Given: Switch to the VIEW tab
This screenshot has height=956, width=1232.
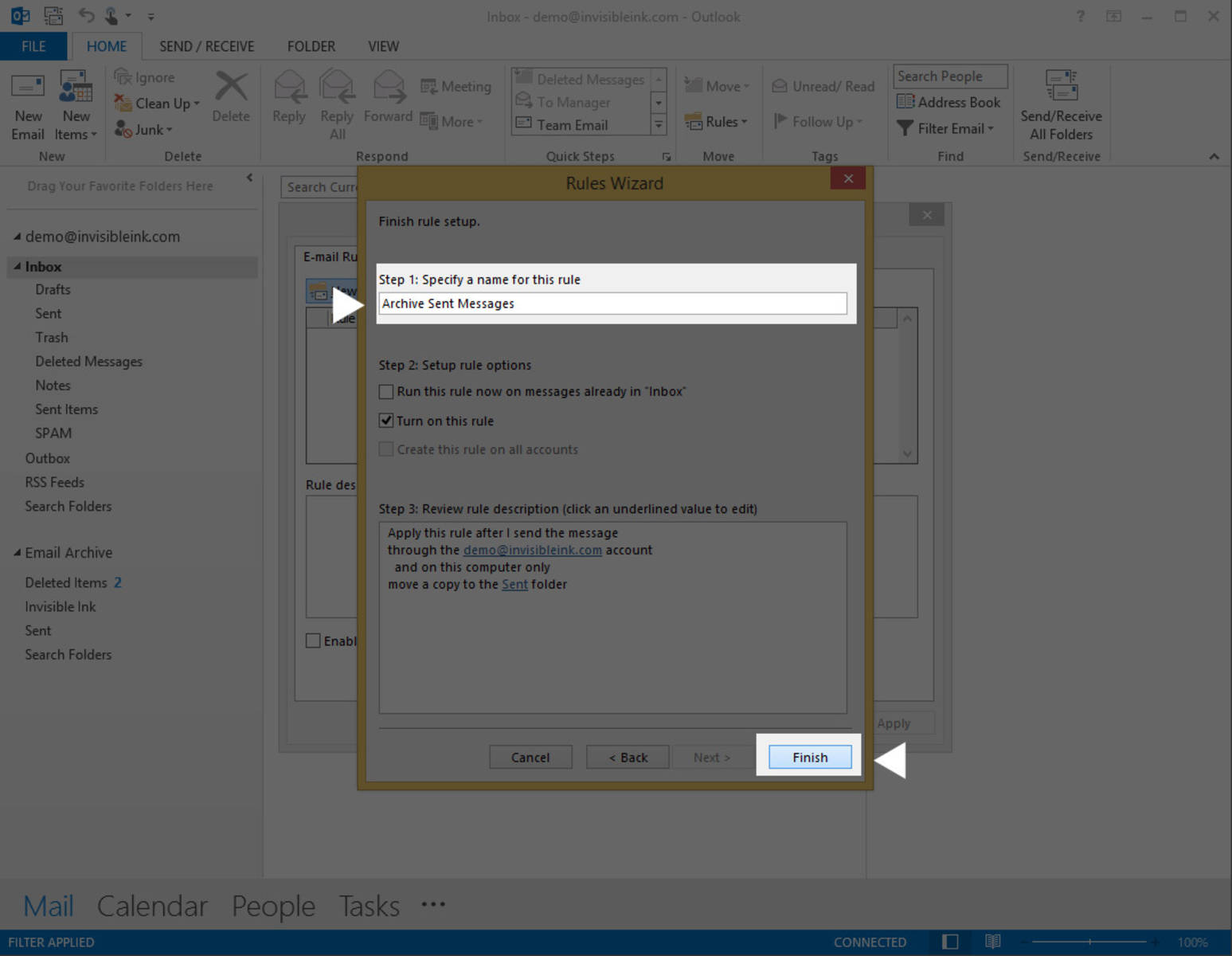Looking at the screenshot, I should [x=383, y=46].
